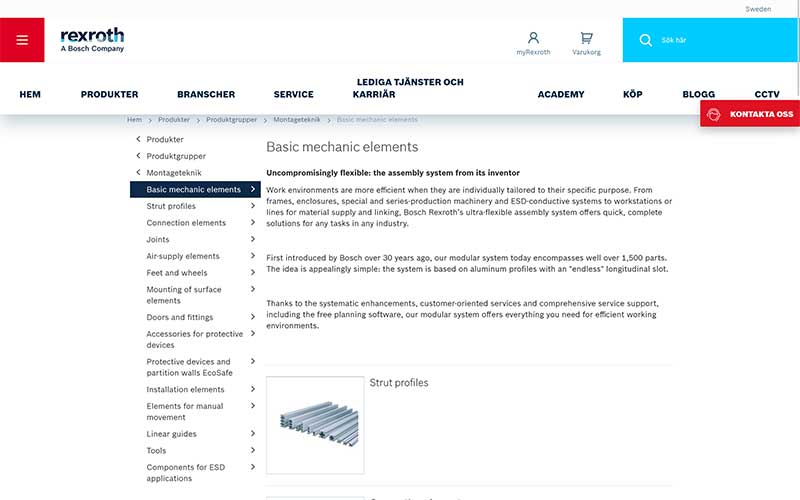This screenshot has height=500, width=800.
Task: Go back to Montageteknik in sidebar
Action: point(173,173)
